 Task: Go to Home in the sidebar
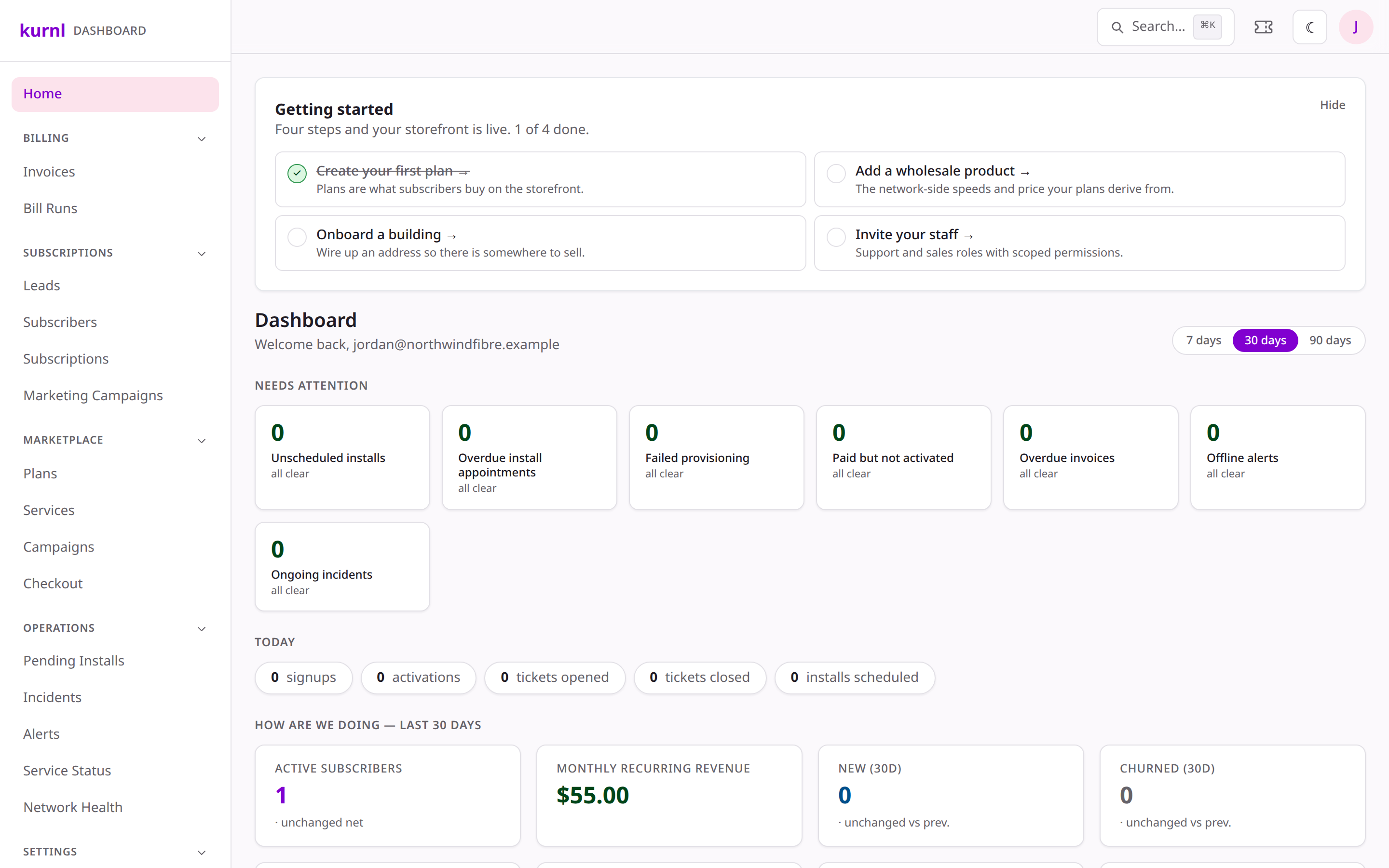point(115,94)
